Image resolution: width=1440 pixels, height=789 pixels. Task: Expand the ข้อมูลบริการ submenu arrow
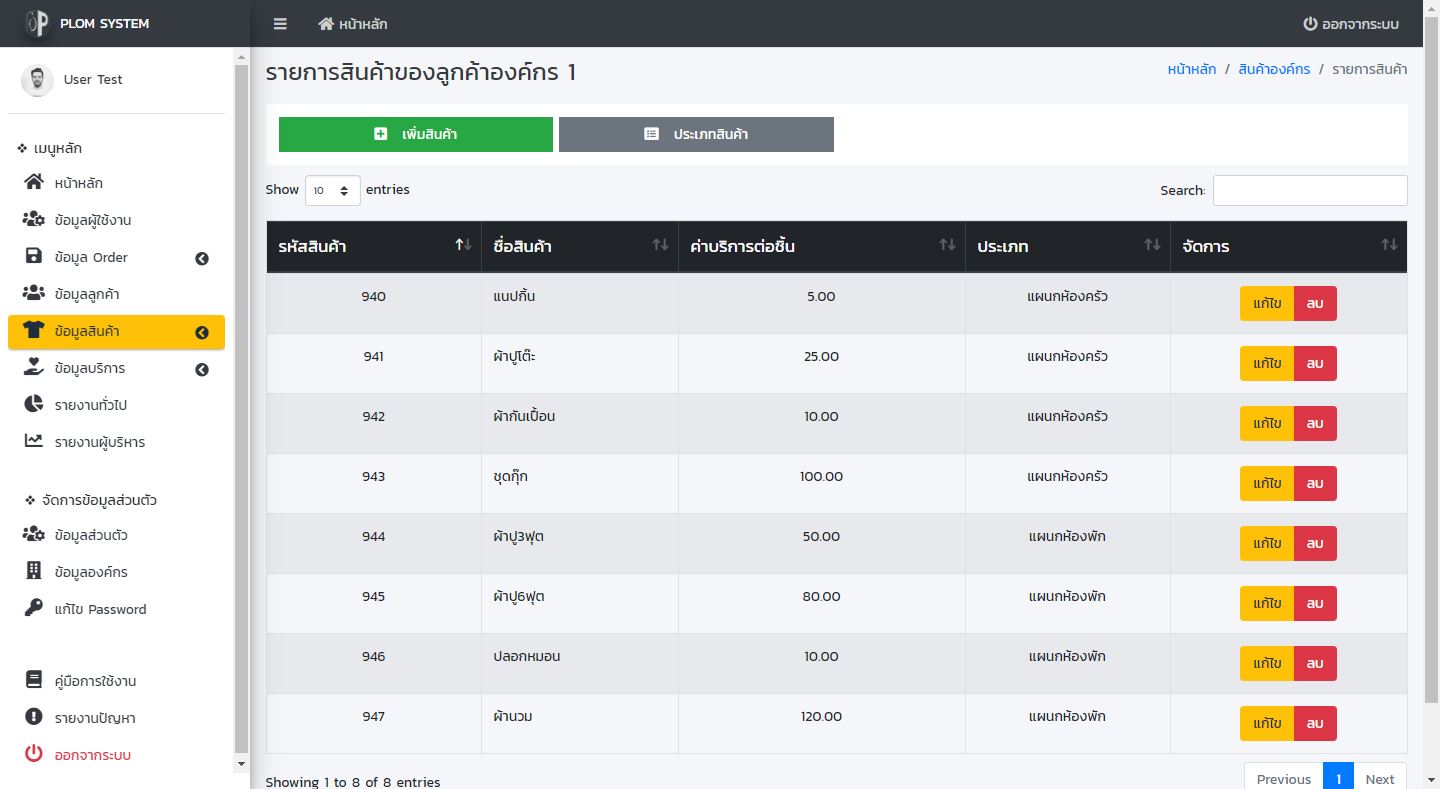click(202, 370)
